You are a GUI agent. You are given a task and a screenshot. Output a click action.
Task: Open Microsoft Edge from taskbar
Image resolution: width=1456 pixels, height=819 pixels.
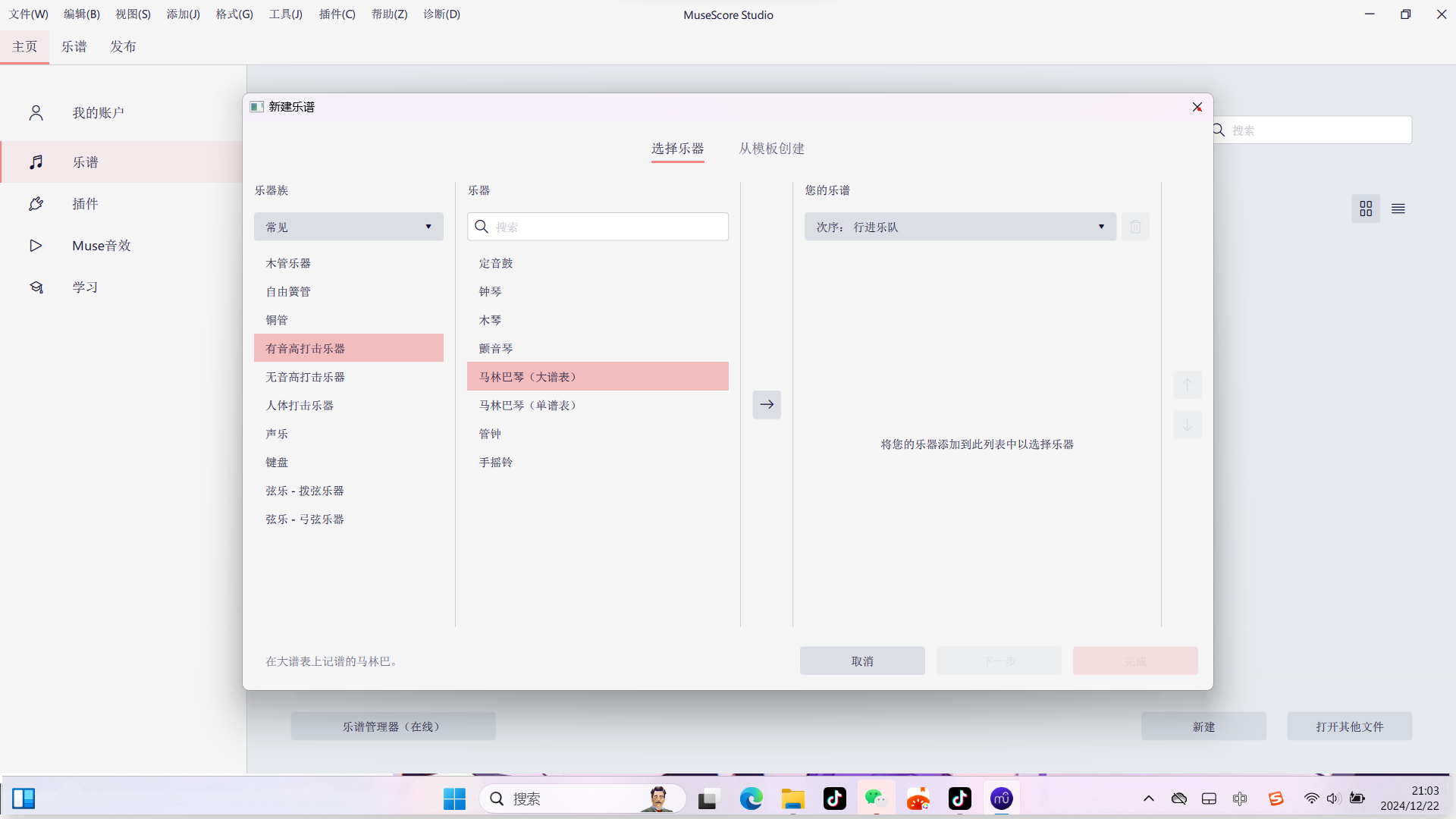point(751,799)
